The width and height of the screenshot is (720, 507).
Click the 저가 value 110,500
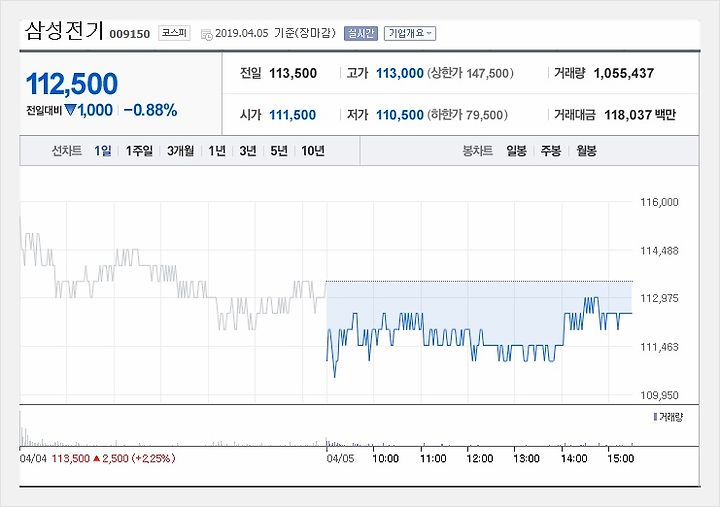(399, 115)
